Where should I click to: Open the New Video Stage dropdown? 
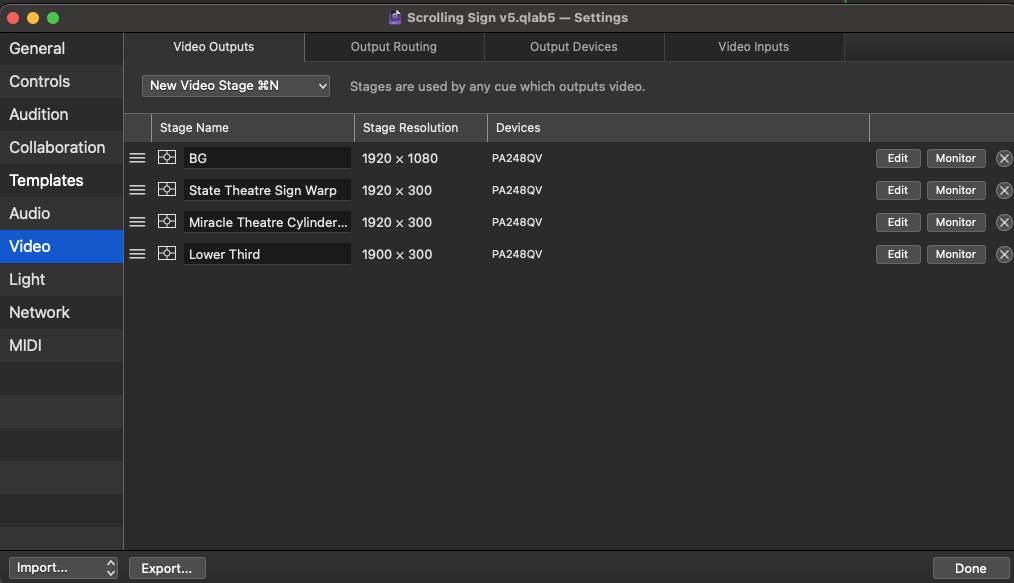click(236, 86)
